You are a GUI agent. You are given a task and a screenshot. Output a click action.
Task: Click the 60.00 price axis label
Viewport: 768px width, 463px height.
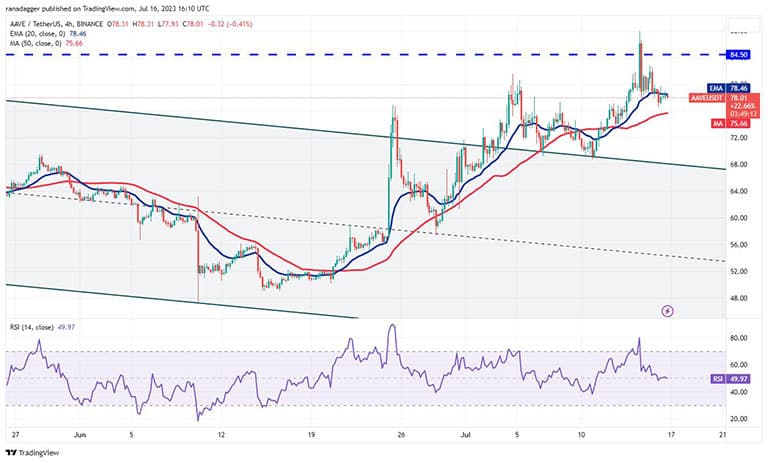738,218
